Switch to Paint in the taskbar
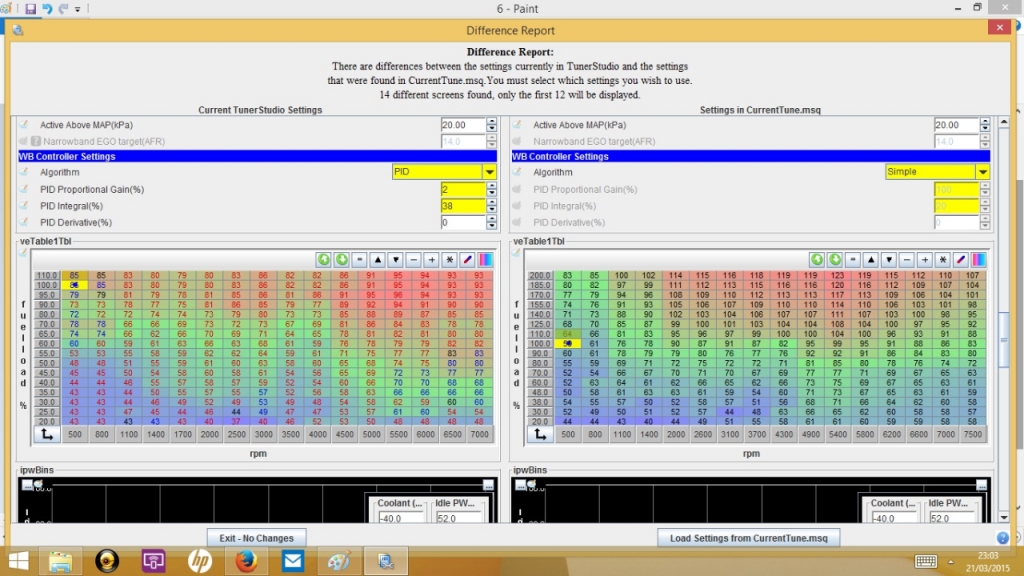The image size is (1024, 576). pyautogui.click(x=339, y=561)
